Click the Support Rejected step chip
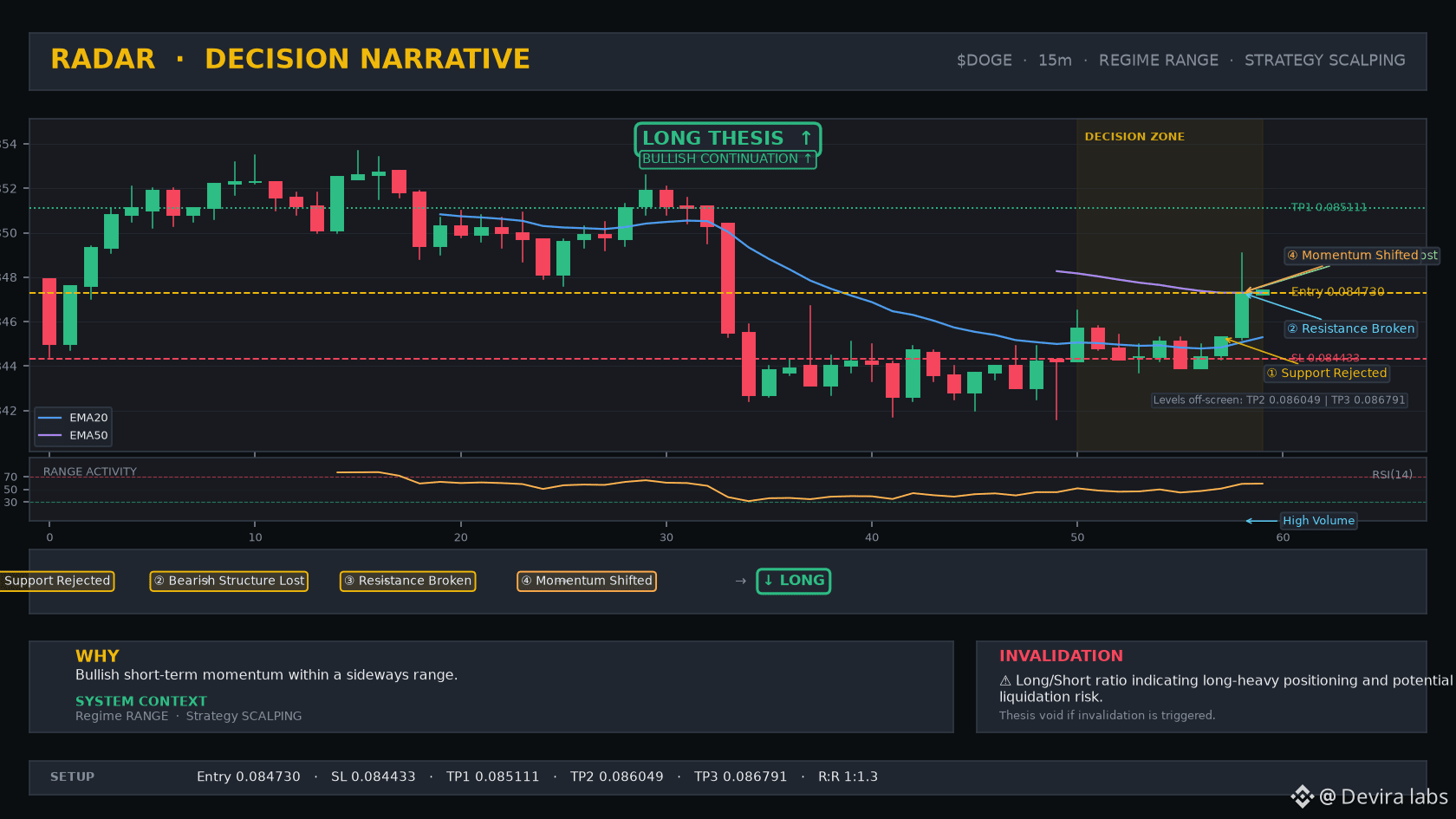Viewport: 1456px width, 819px height. [x=57, y=581]
